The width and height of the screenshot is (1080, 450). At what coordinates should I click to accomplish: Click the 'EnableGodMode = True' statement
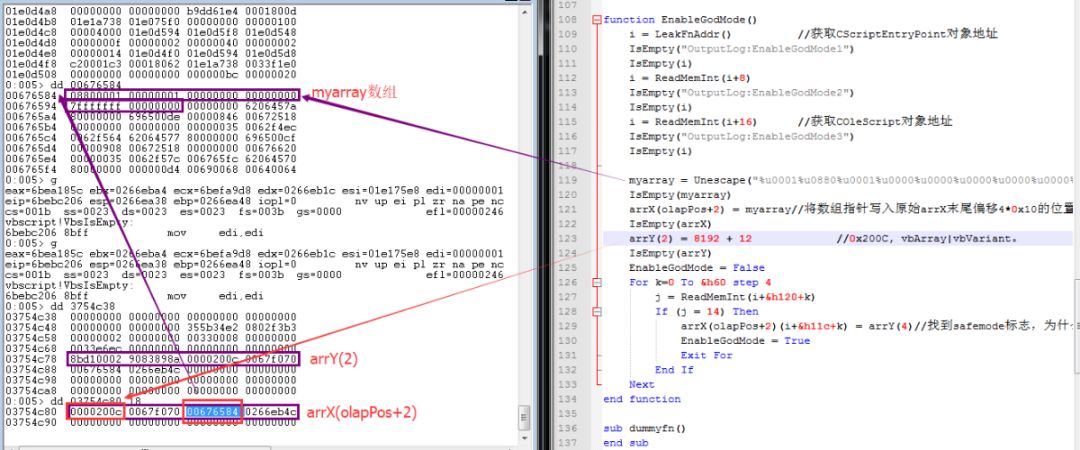pyautogui.click(x=745, y=340)
